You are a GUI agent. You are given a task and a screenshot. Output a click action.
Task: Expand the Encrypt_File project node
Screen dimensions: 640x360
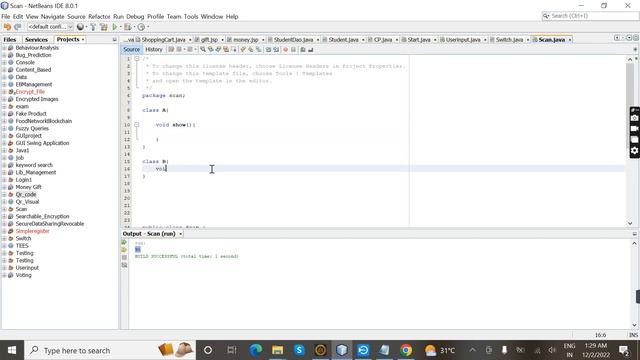[4, 92]
